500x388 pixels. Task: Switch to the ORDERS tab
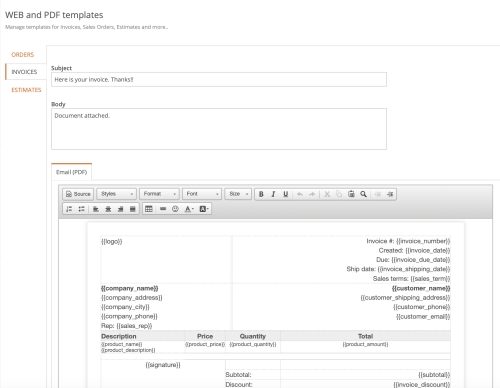click(x=23, y=55)
